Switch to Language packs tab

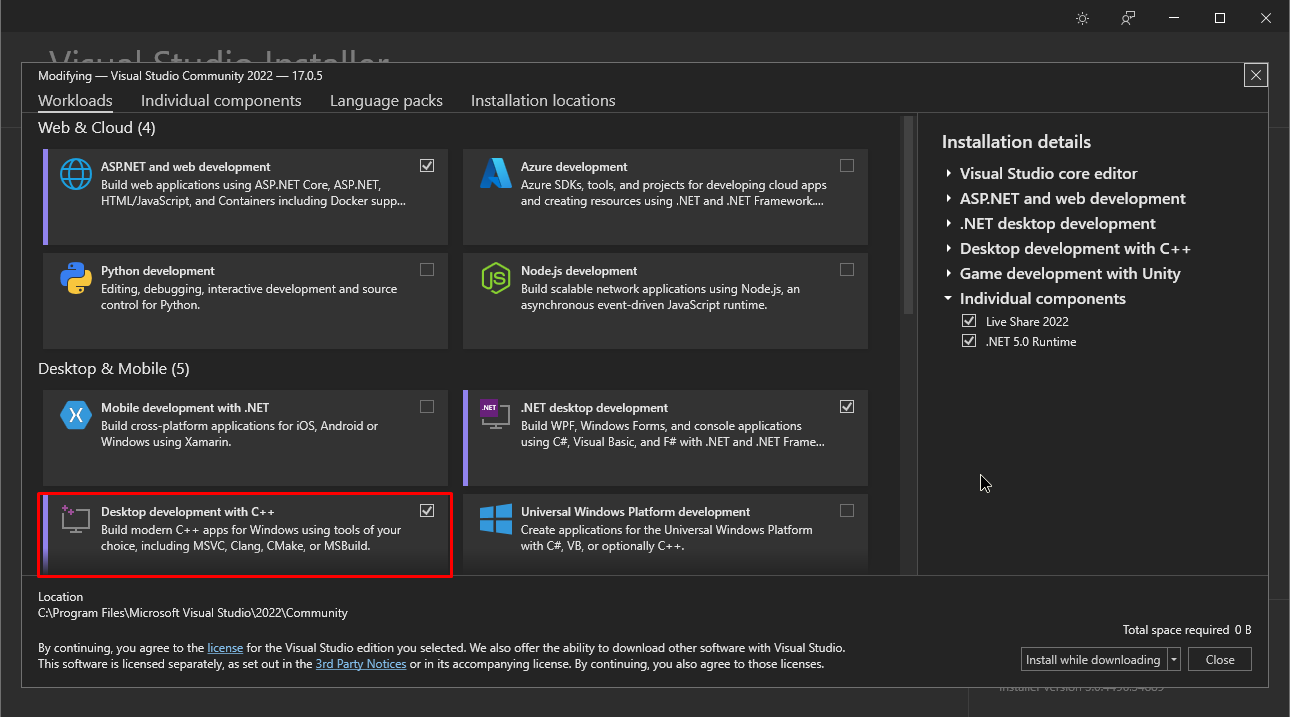coord(386,101)
